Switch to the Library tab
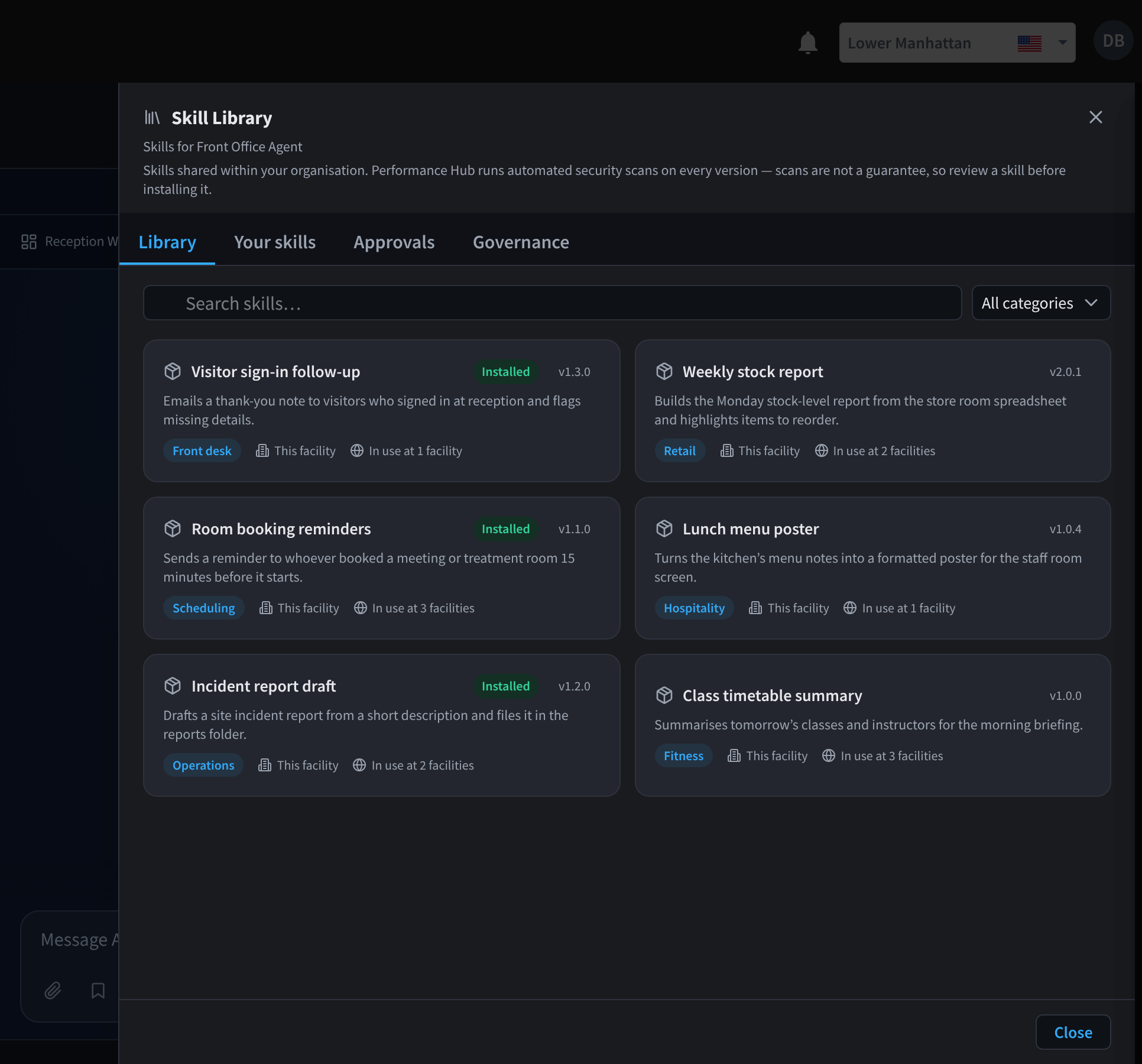1142x1064 pixels. click(167, 242)
